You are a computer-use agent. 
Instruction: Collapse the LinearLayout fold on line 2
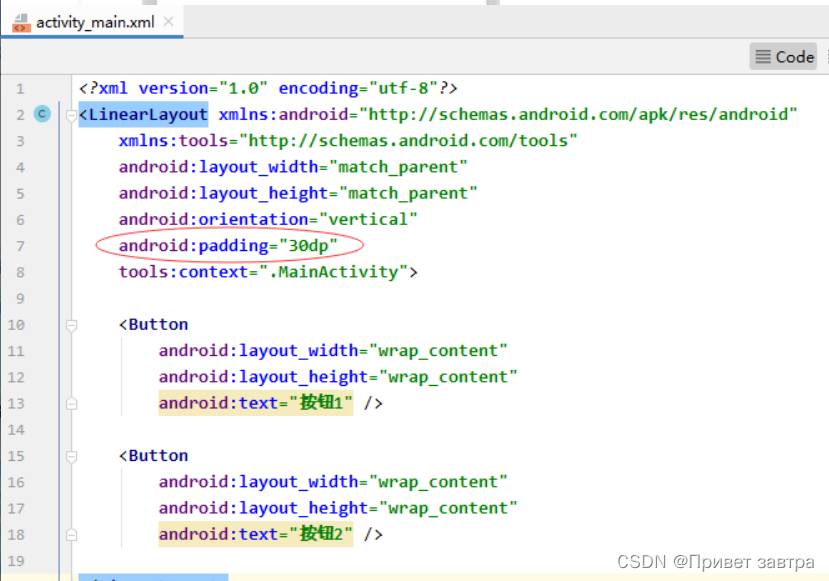point(71,115)
